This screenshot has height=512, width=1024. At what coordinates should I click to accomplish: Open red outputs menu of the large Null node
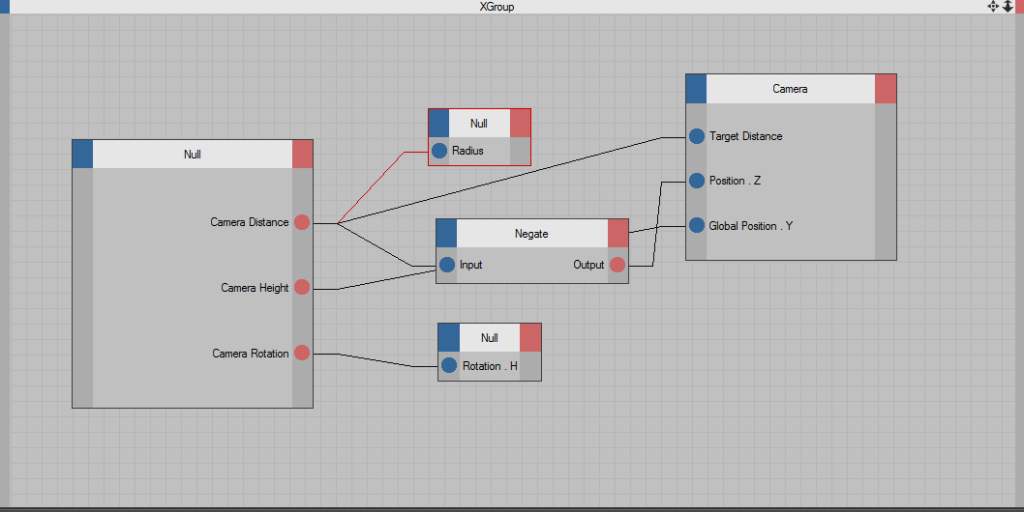[302, 154]
